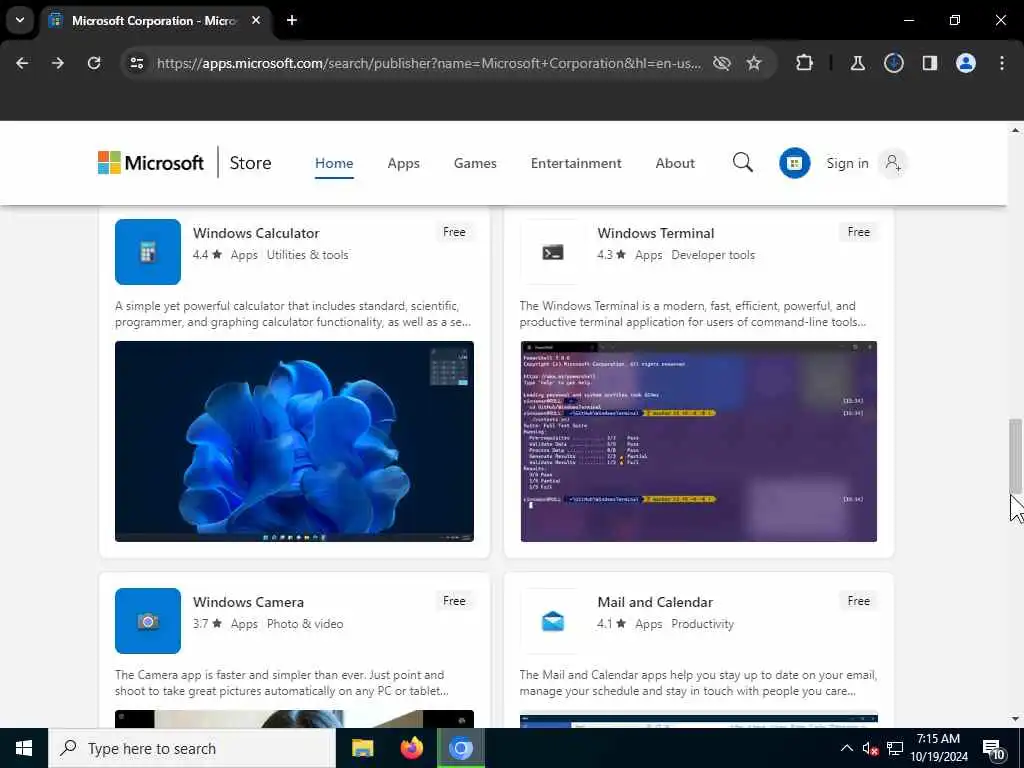This screenshot has width=1024, height=768.
Task: Open the Chrome three-dot menu
Action: tap(1002, 63)
